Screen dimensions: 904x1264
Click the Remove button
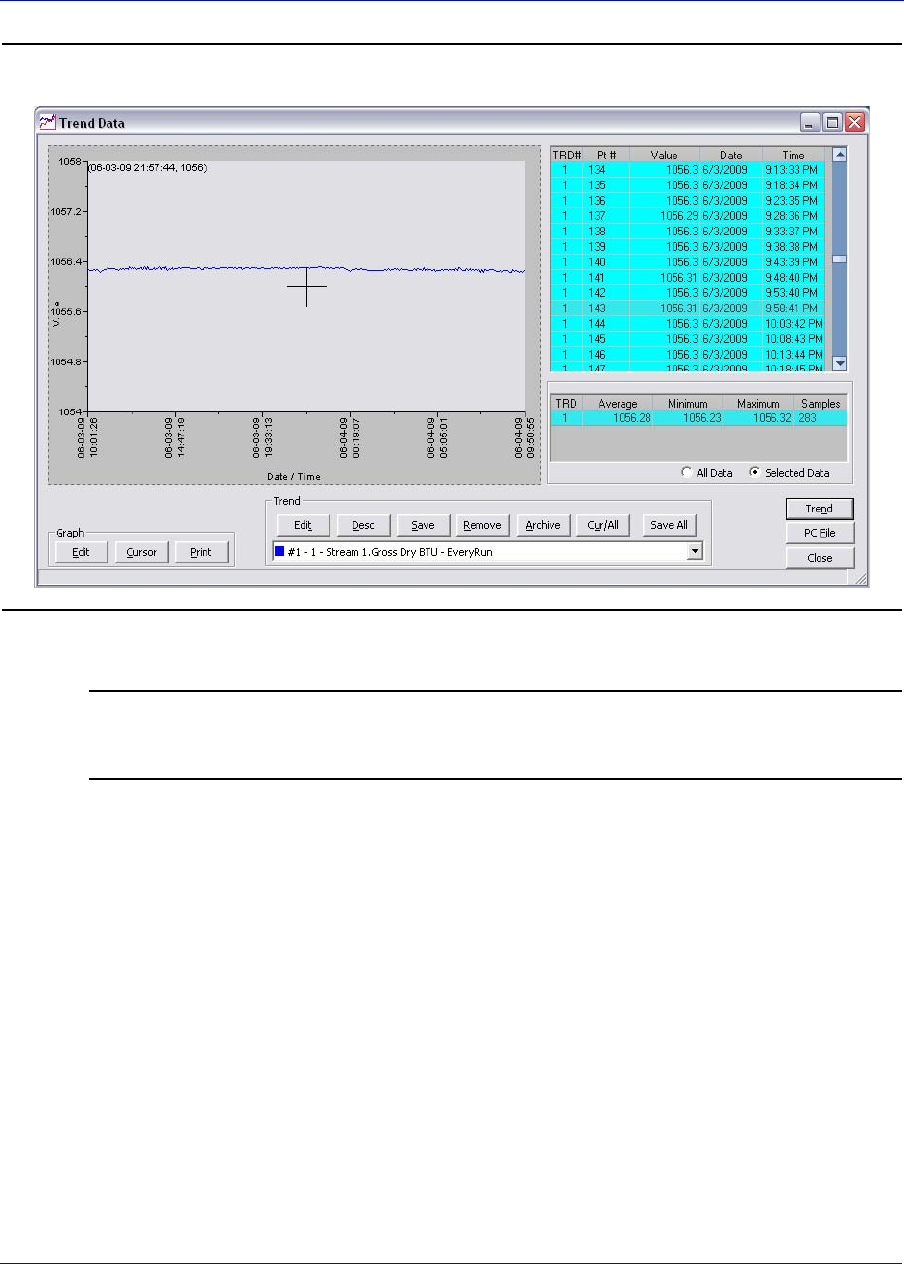point(483,525)
